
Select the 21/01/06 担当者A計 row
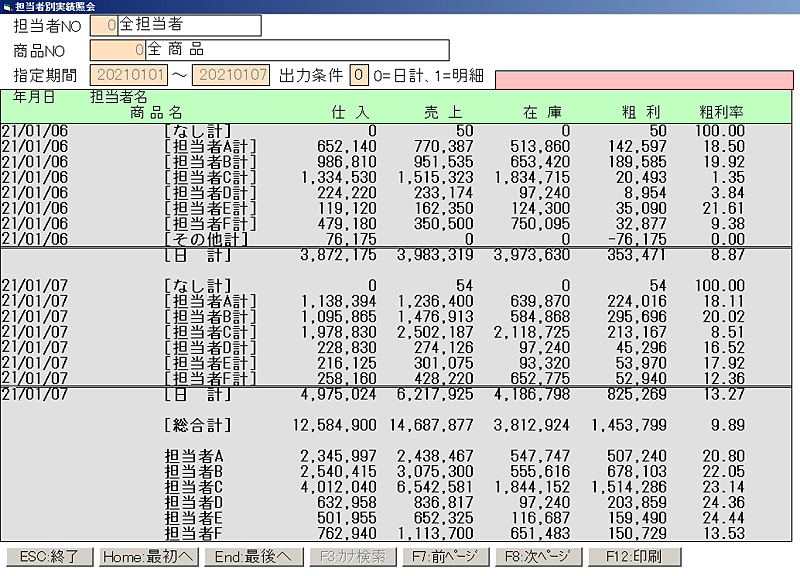[400, 146]
